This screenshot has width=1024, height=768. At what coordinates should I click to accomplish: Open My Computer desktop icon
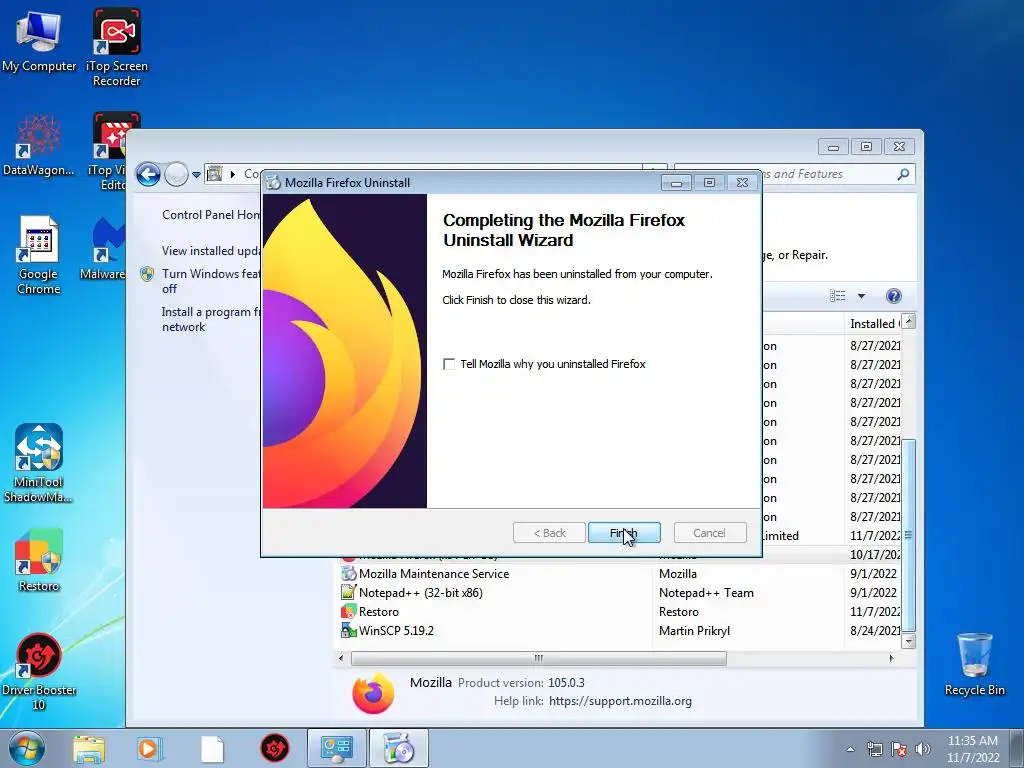tap(39, 40)
